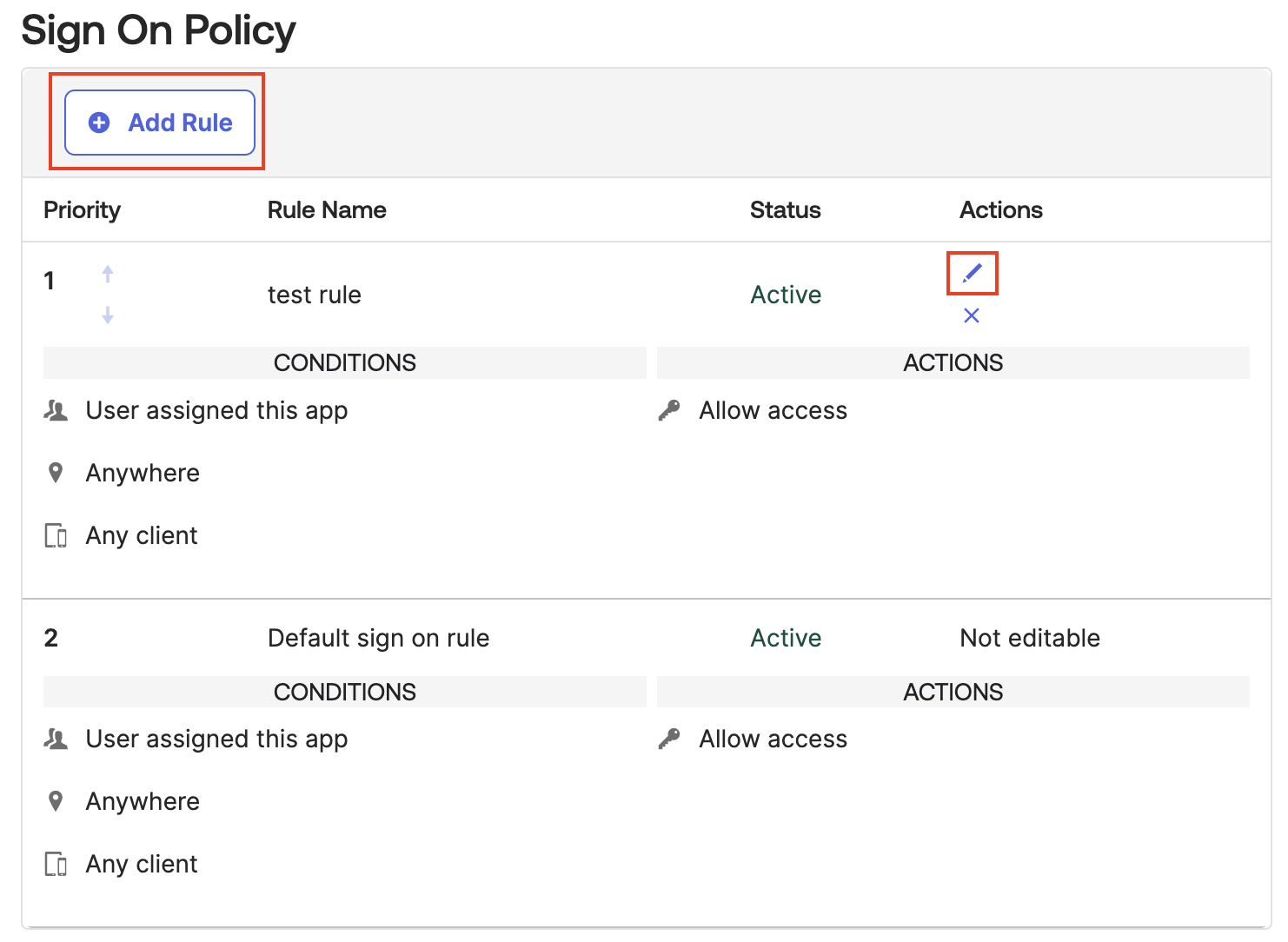Image resolution: width=1288 pixels, height=942 pixels.
Task: Click the Rule Name column header
Action: click(327, 210)
